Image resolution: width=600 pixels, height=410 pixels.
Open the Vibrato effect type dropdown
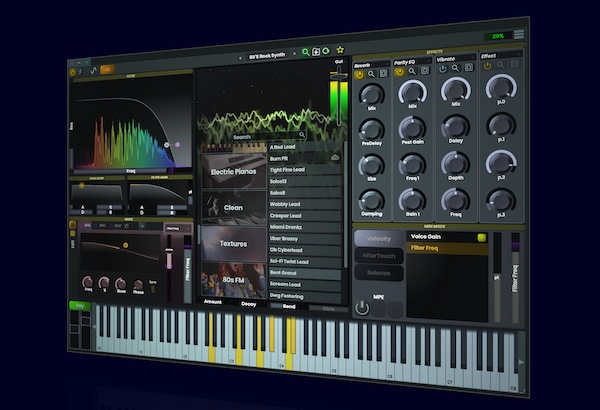click(455, 59)
